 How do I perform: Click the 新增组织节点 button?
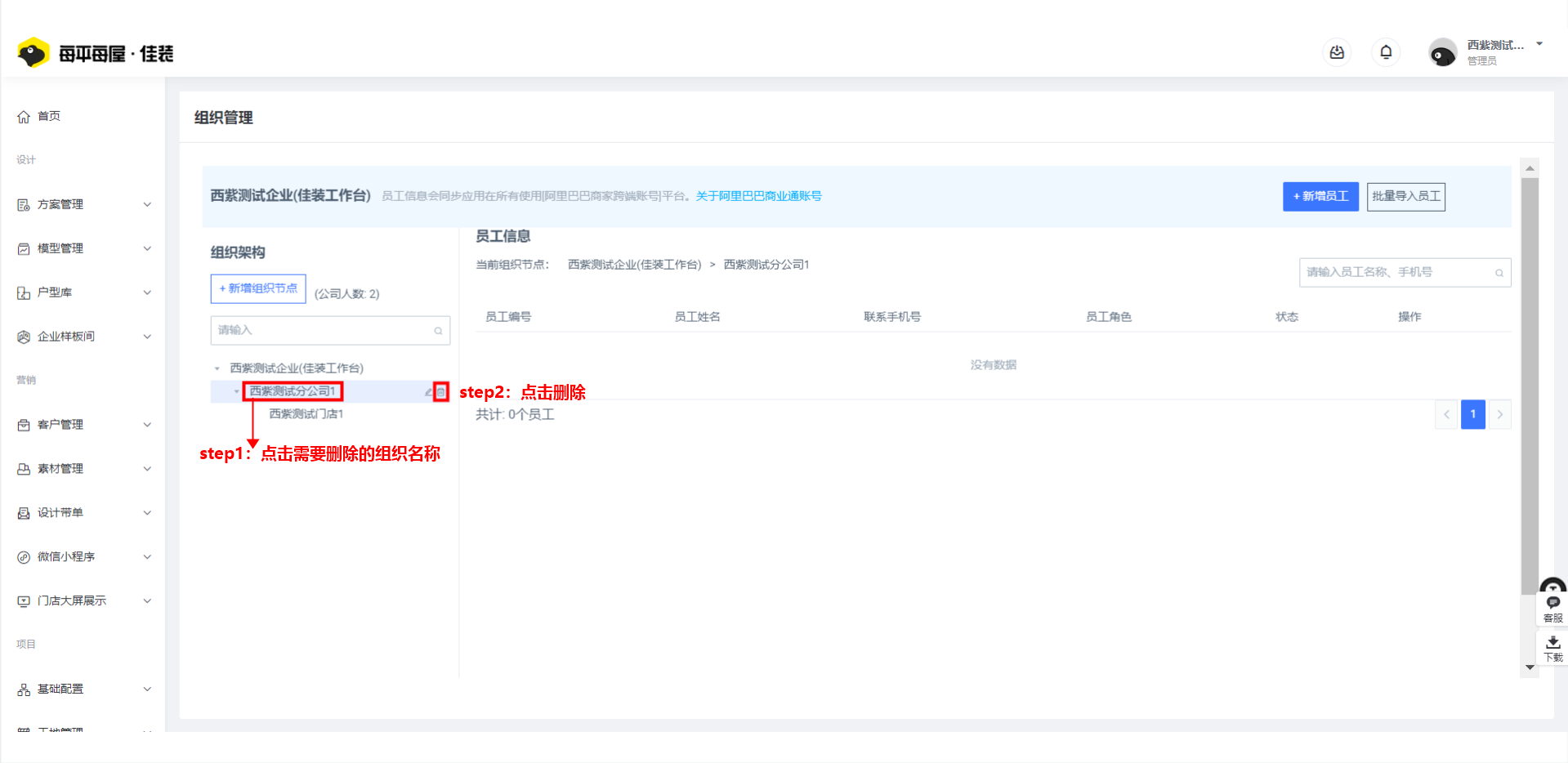(x=258, y=288)
